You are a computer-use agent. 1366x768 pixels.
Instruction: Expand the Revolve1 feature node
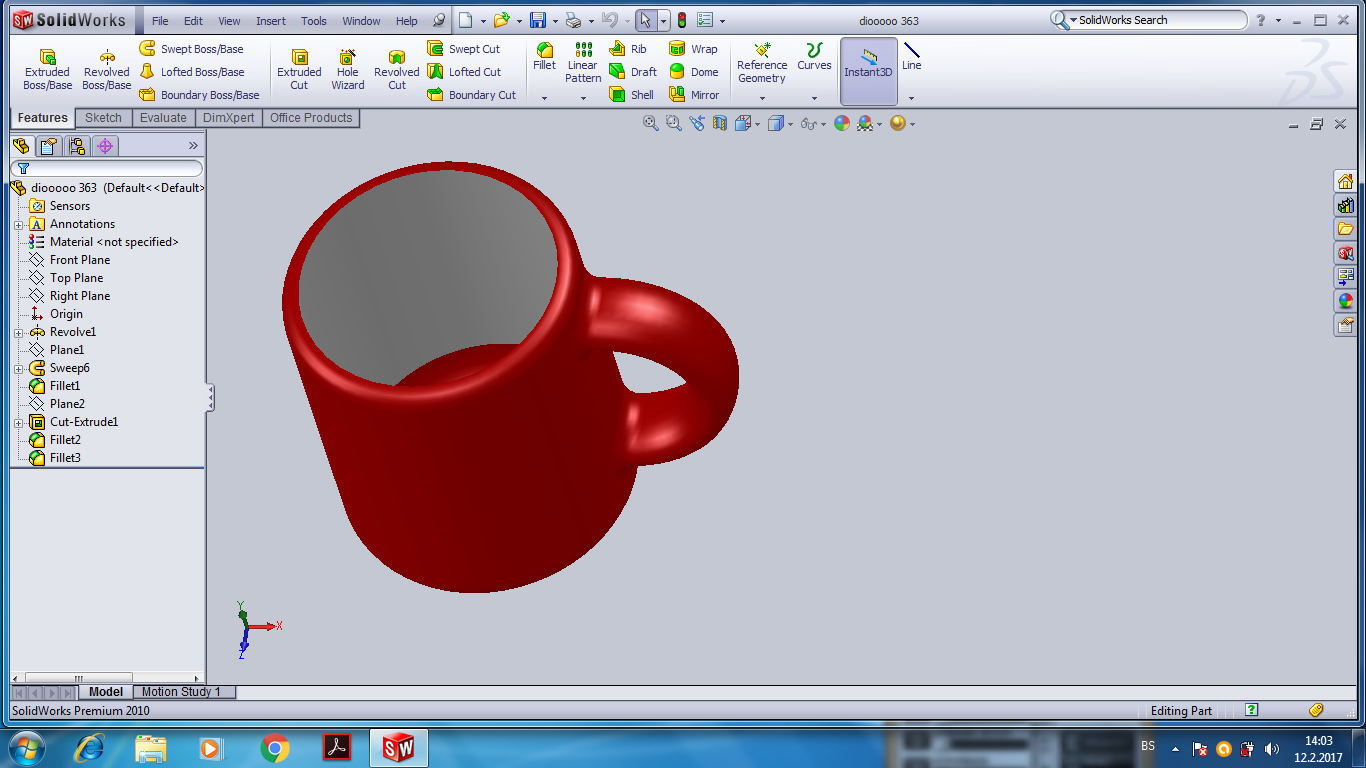tap(18, 332)
